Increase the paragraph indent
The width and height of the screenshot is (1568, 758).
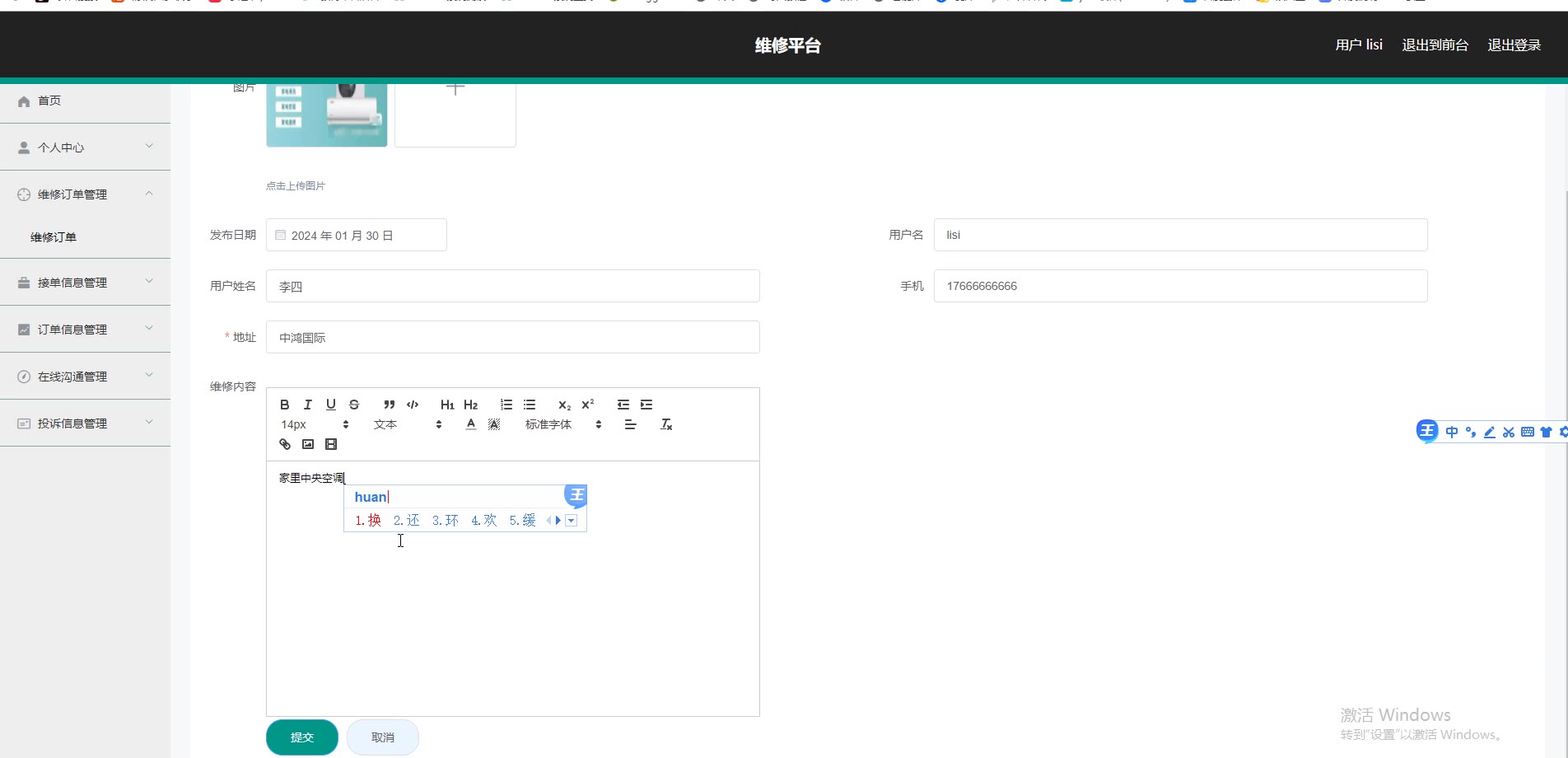click(646, 405)
